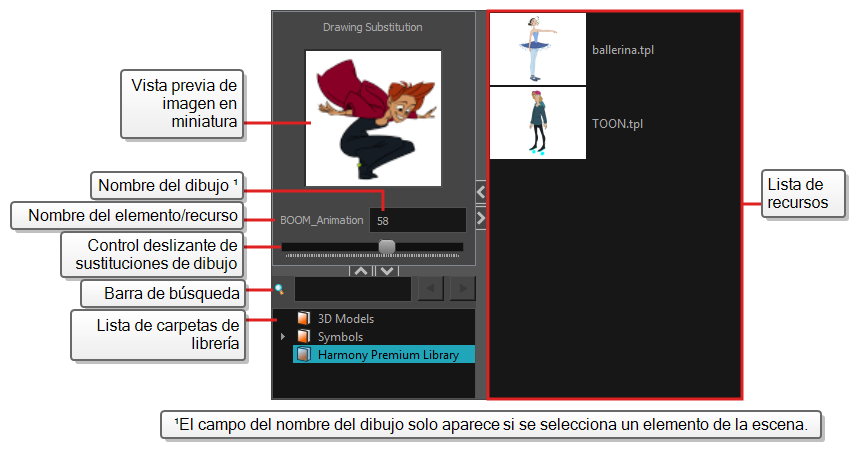This screenshot has height=454, width=861.
Task: Click the BOOM_Animation element name
Action: click(x=322, y=220)
